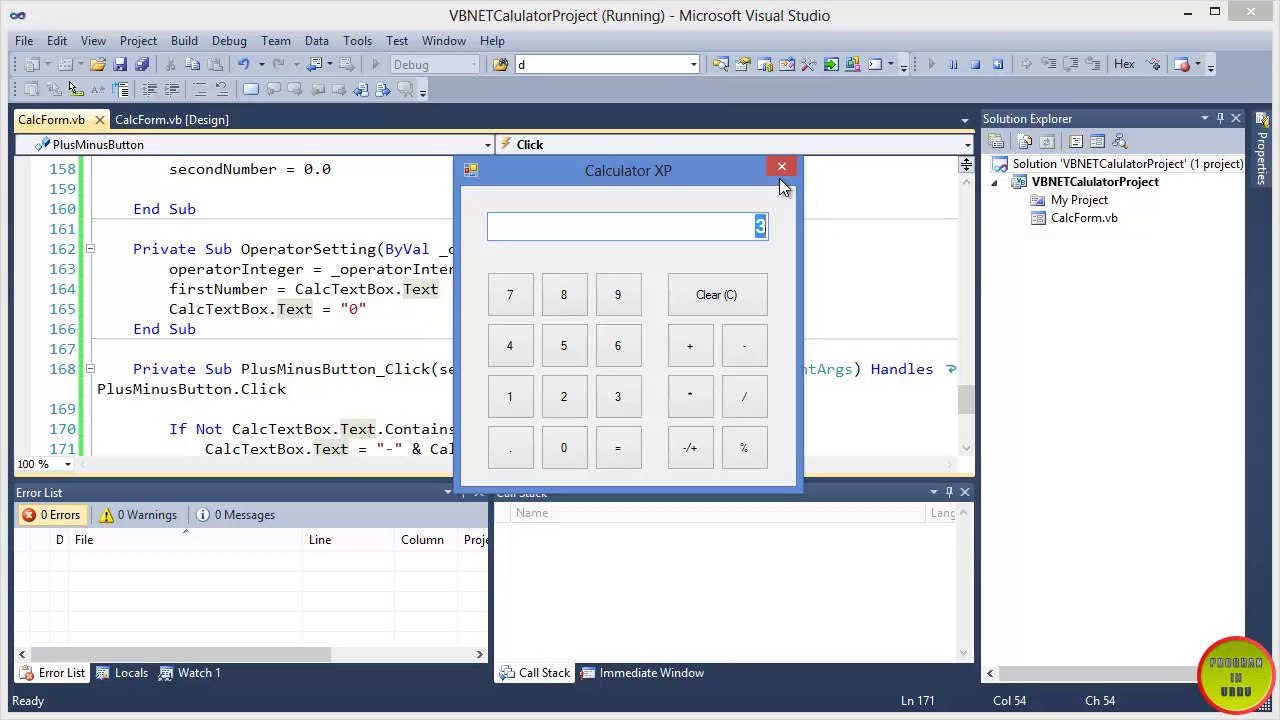Click the Navigate Backward icon
Screen dimensions: 1280x720
[315, 64]
